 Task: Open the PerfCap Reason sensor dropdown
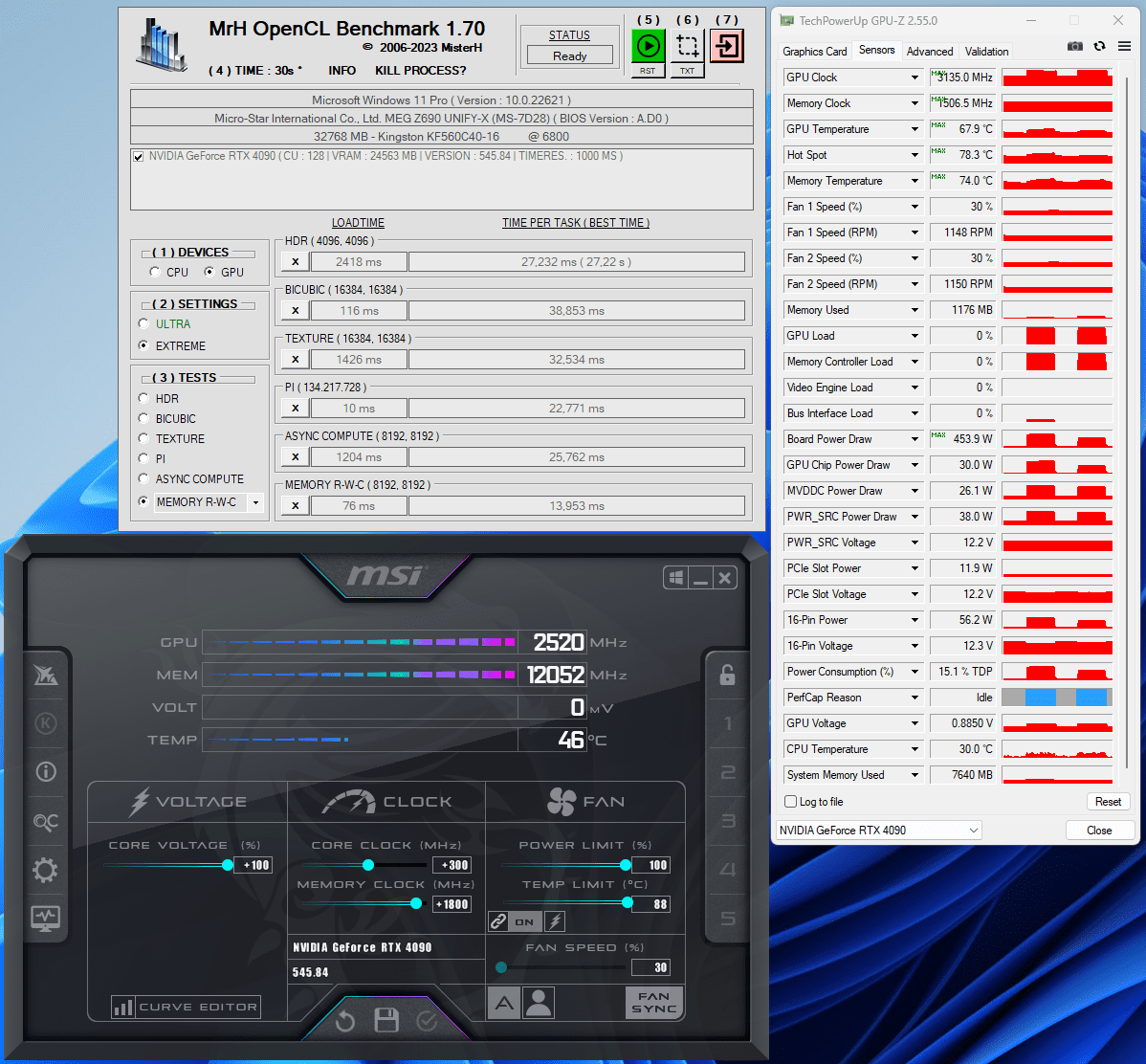[915, 698]
